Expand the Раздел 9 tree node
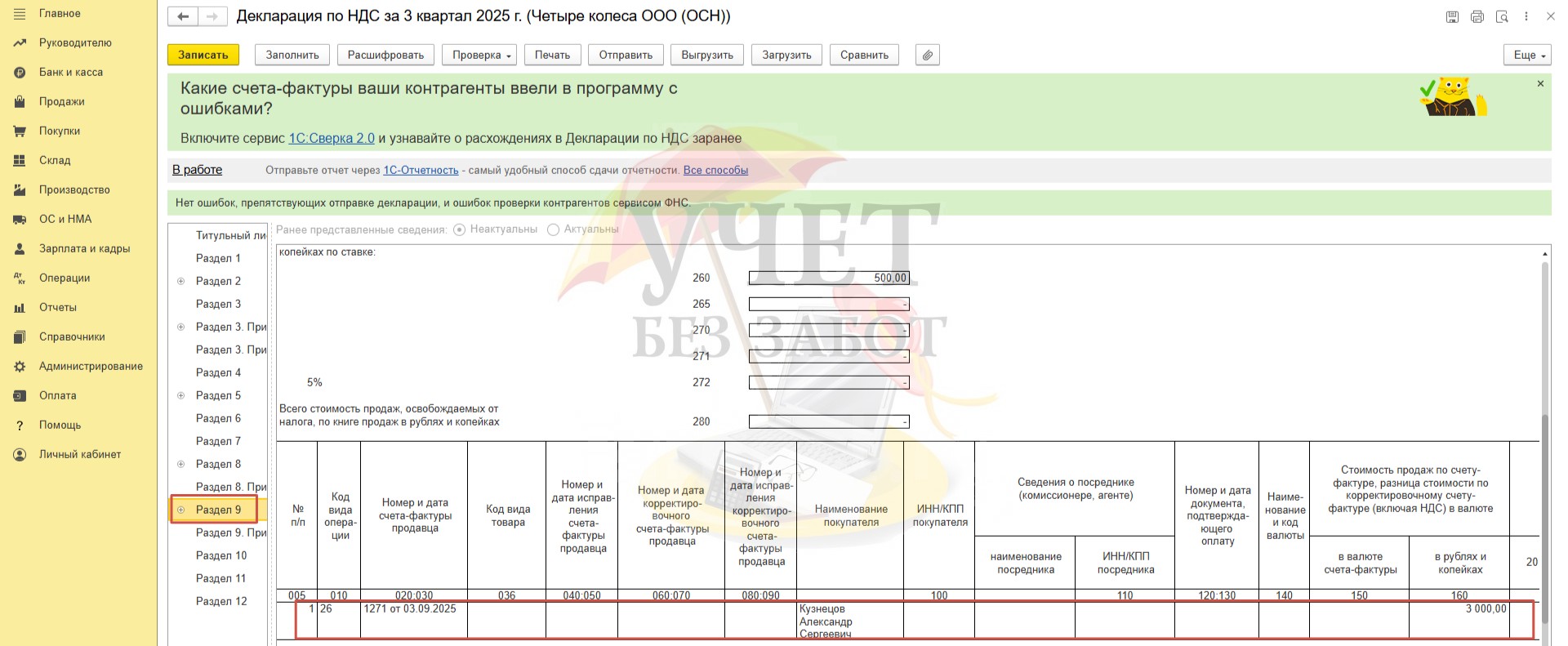Viewport: 1568px width, 646px height. click(181, 510)
